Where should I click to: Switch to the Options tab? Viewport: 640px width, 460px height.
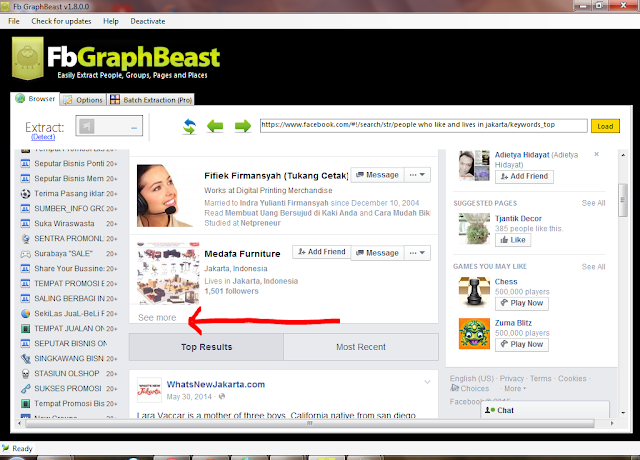[x=83, y=100]
